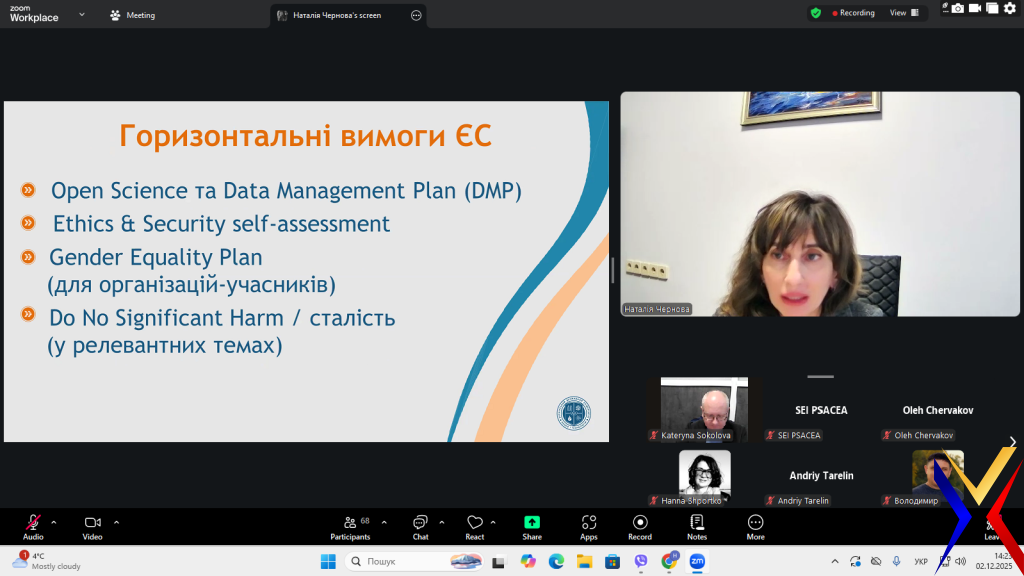This screenshot has width=1024, height=576.
Task: Expand video options arrow next to Video
Action: coord(116,522)
